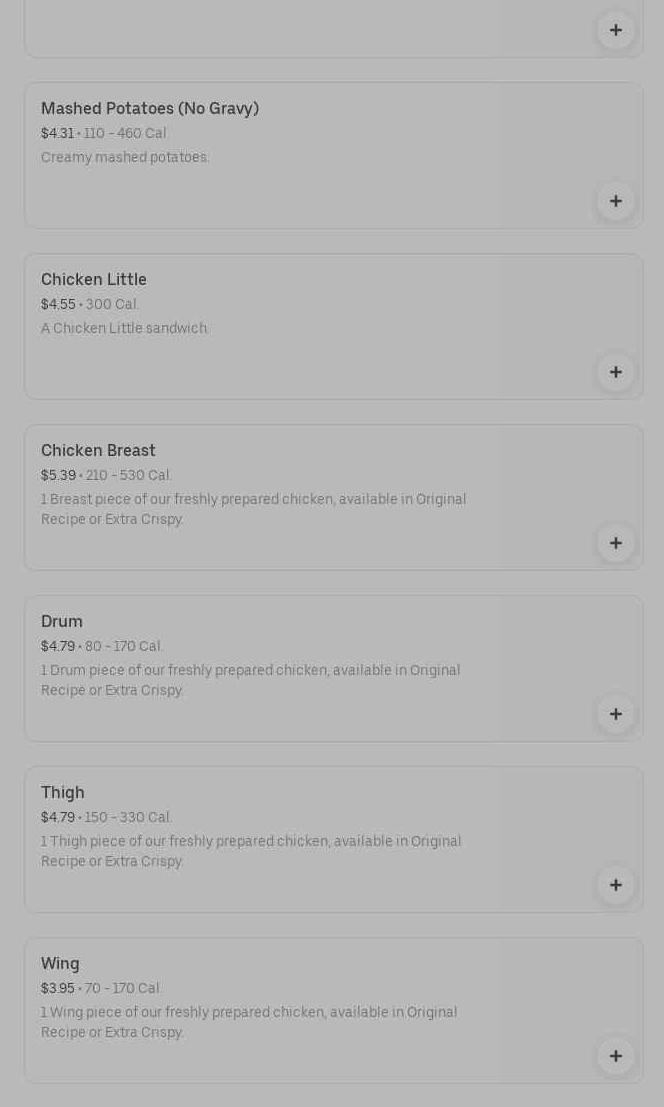The width and height of the screenshot is (664, 1107).
Task: Click the plus icon for Wing
Action: tap(615, 1056)
